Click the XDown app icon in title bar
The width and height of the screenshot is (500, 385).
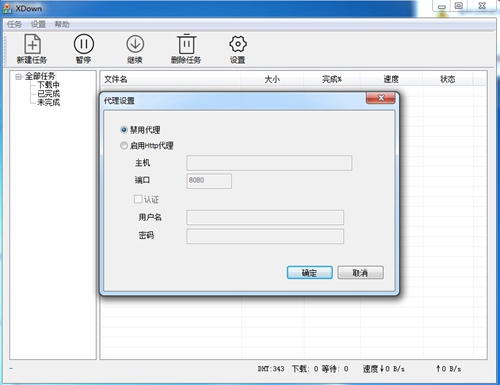7,8
